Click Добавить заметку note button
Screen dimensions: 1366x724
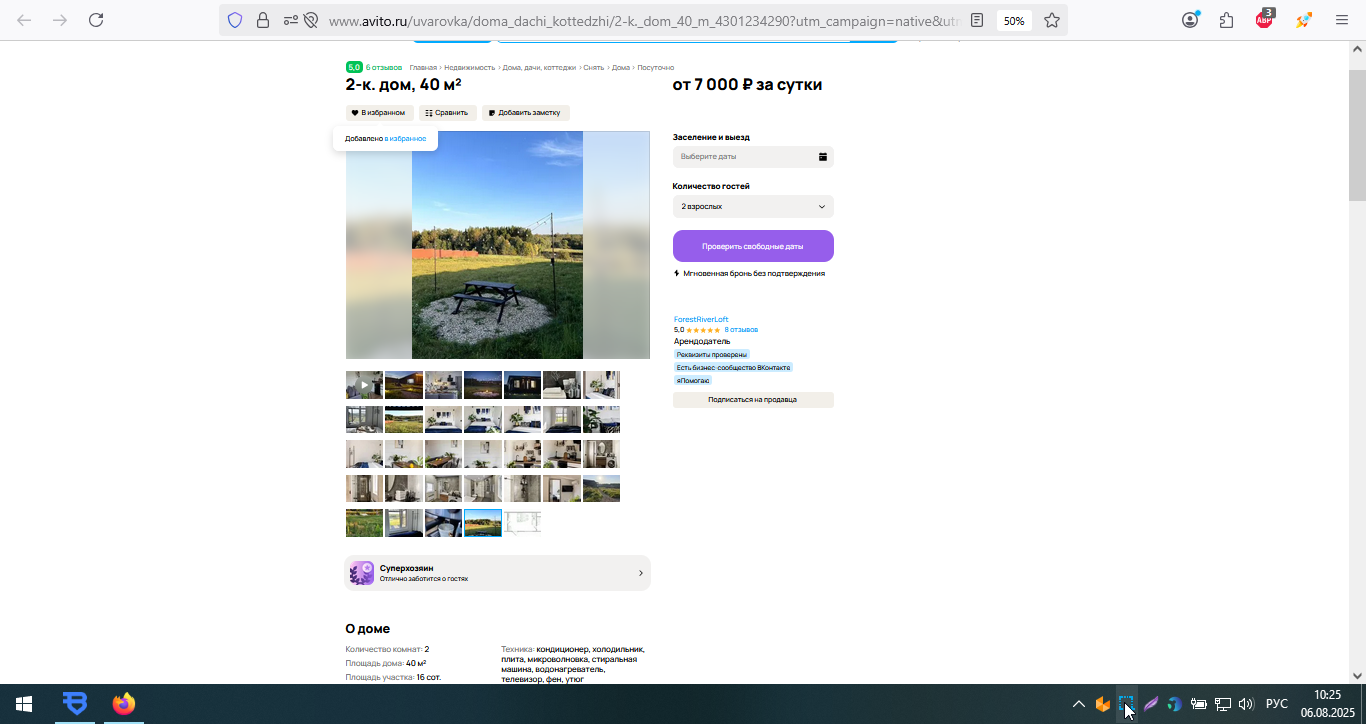(525, 113)
